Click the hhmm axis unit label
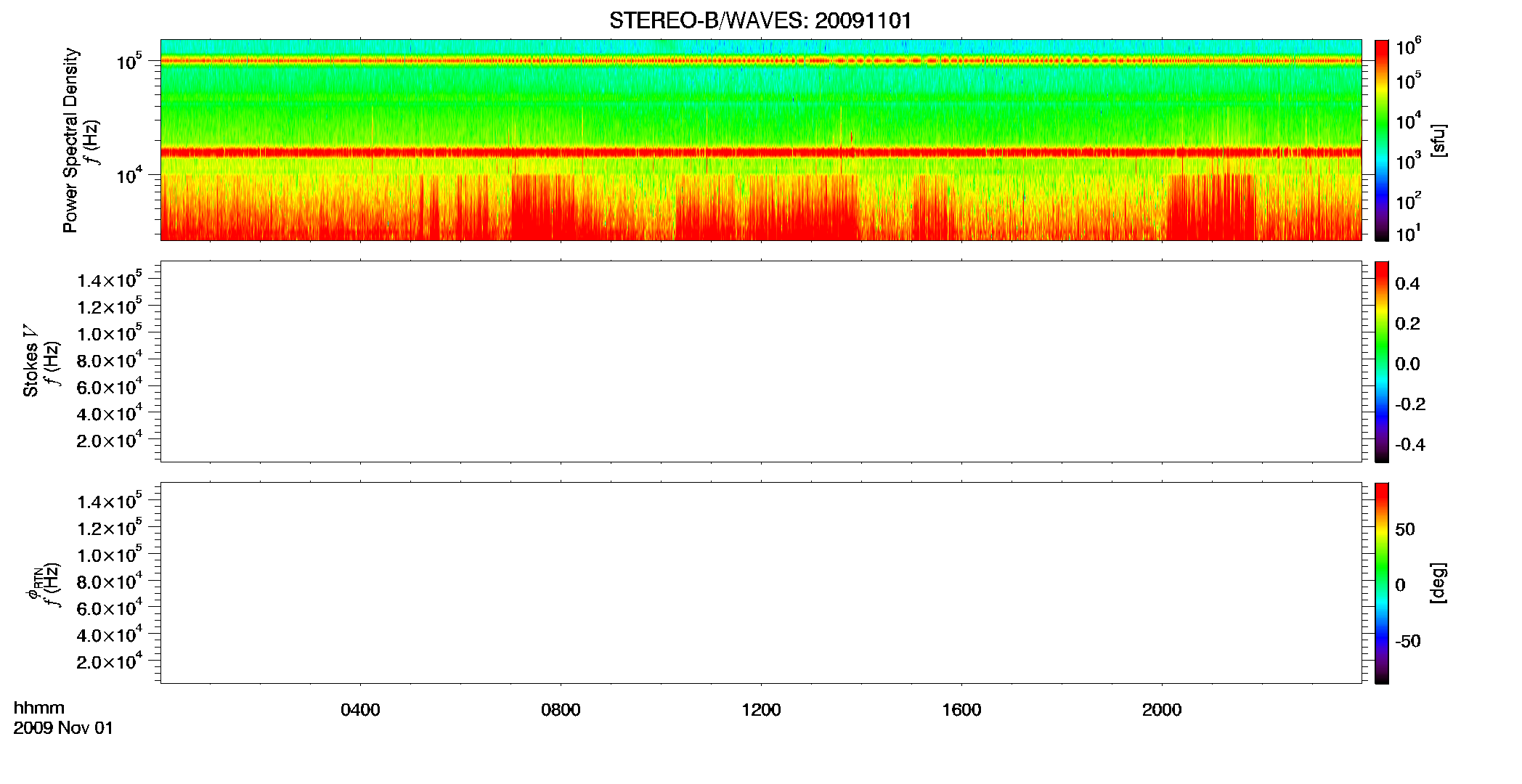 point(39,708)
